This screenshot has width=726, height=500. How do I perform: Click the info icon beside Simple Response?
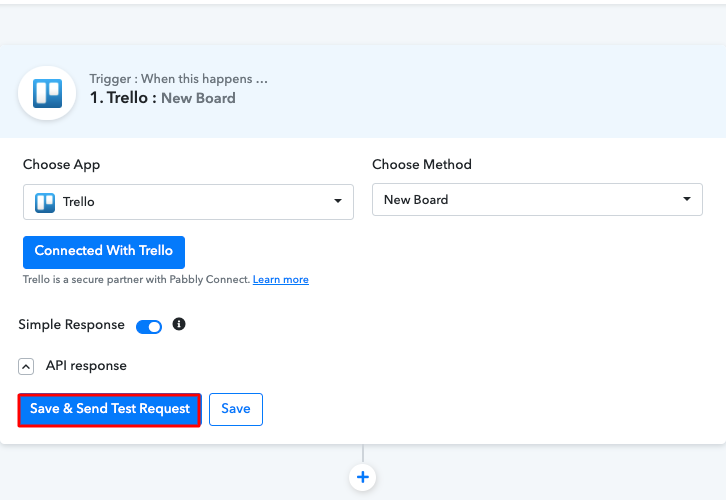pyautogui.click(x=179, y=325)
